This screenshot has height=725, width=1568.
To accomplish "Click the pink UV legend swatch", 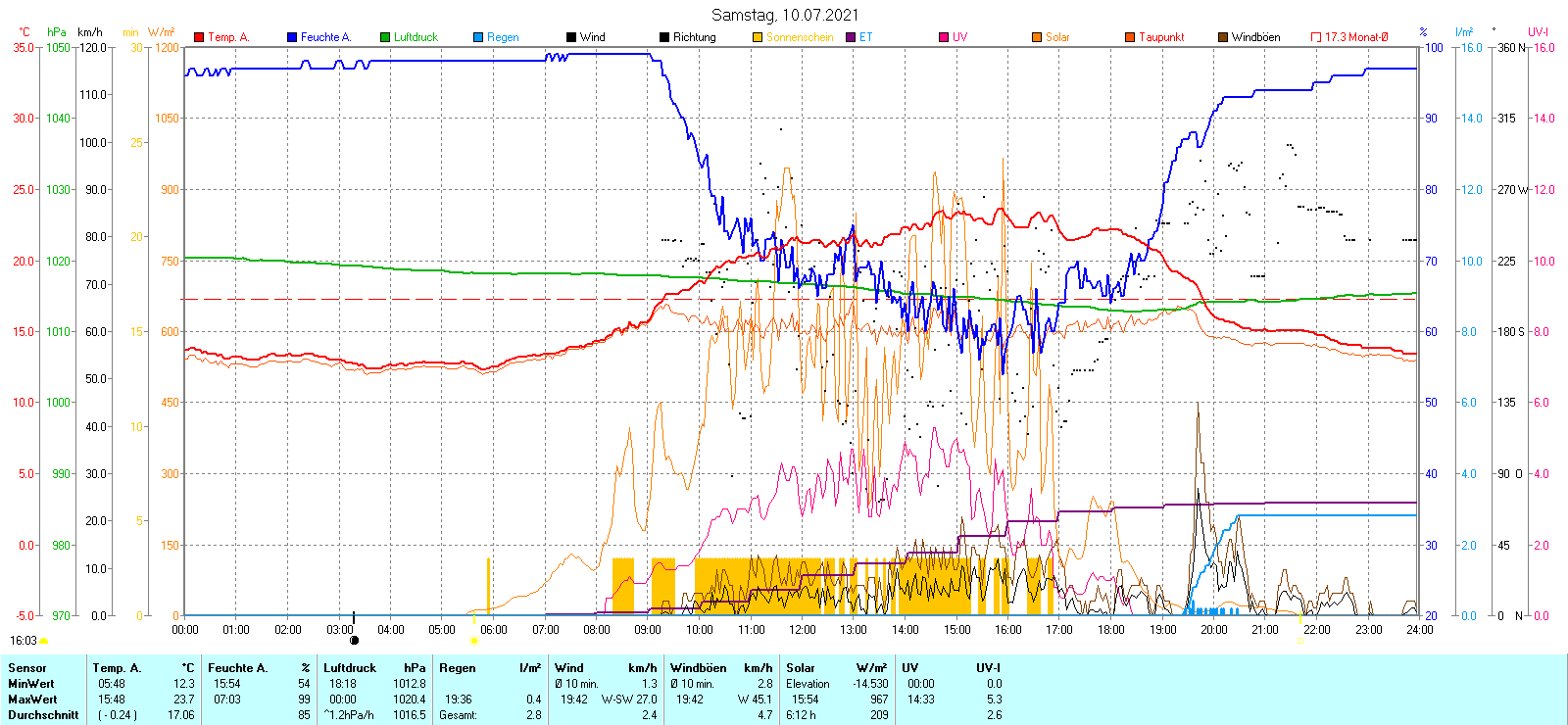I will pos(944,37).
